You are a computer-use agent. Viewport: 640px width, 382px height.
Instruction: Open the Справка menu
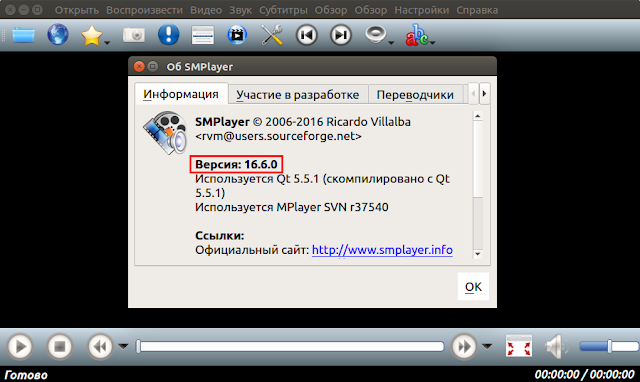click(477, 10)
